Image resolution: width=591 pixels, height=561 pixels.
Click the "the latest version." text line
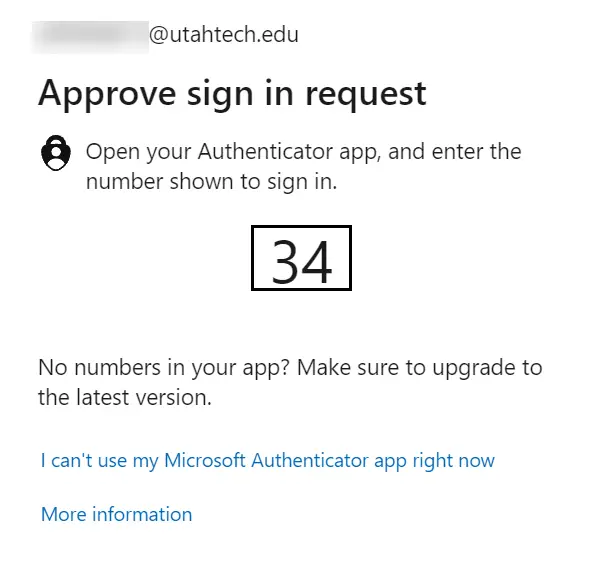125,397
